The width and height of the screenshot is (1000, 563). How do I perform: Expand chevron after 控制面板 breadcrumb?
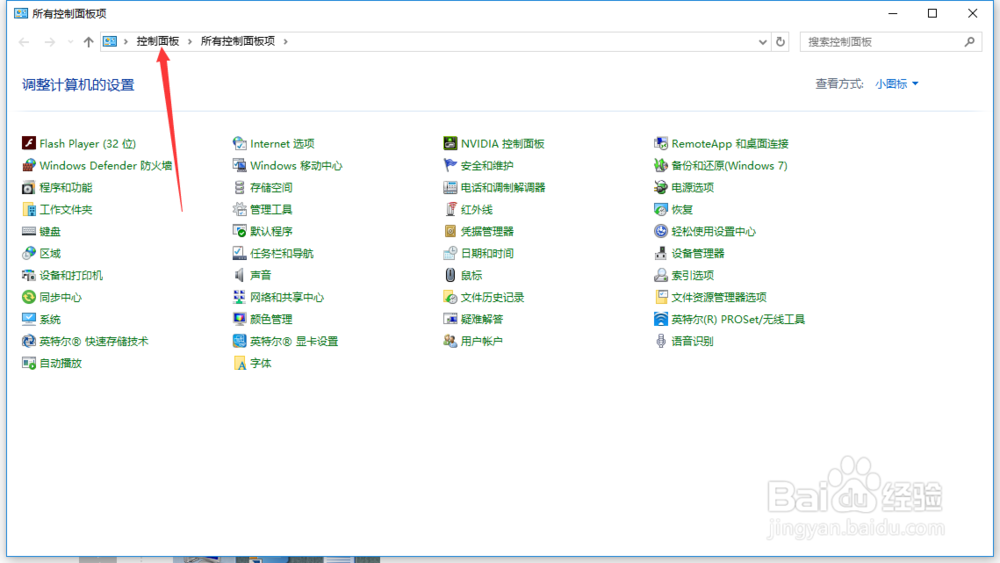(x=189, y=41)
